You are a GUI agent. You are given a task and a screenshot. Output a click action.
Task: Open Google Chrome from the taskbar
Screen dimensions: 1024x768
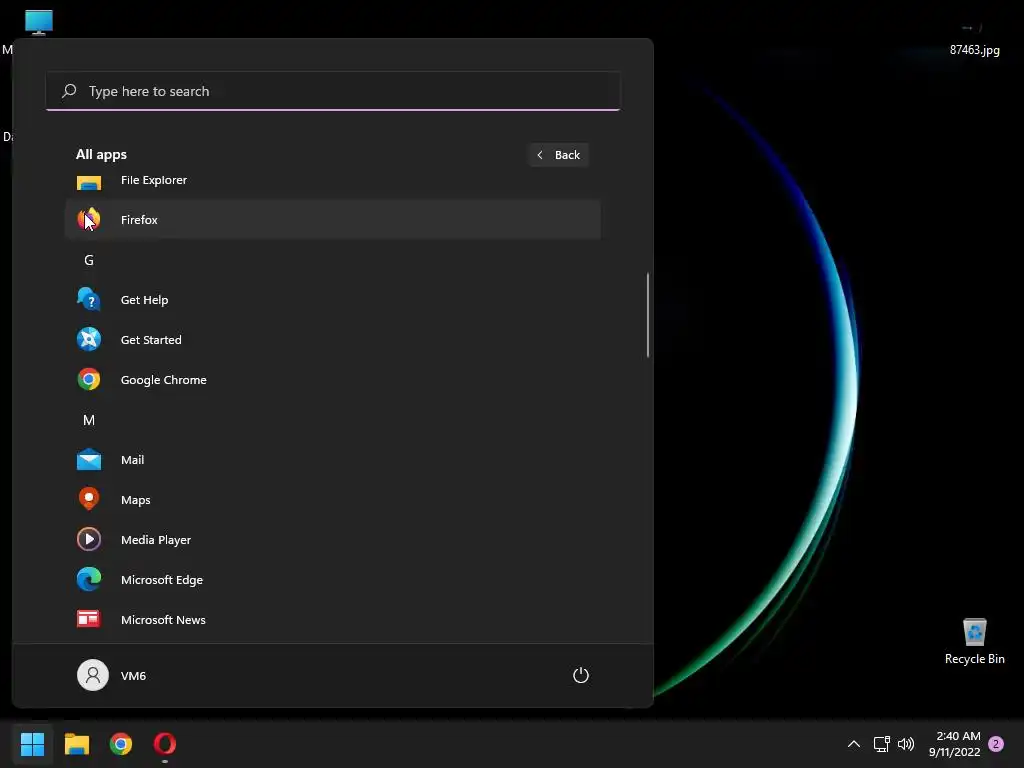[121, 744]
